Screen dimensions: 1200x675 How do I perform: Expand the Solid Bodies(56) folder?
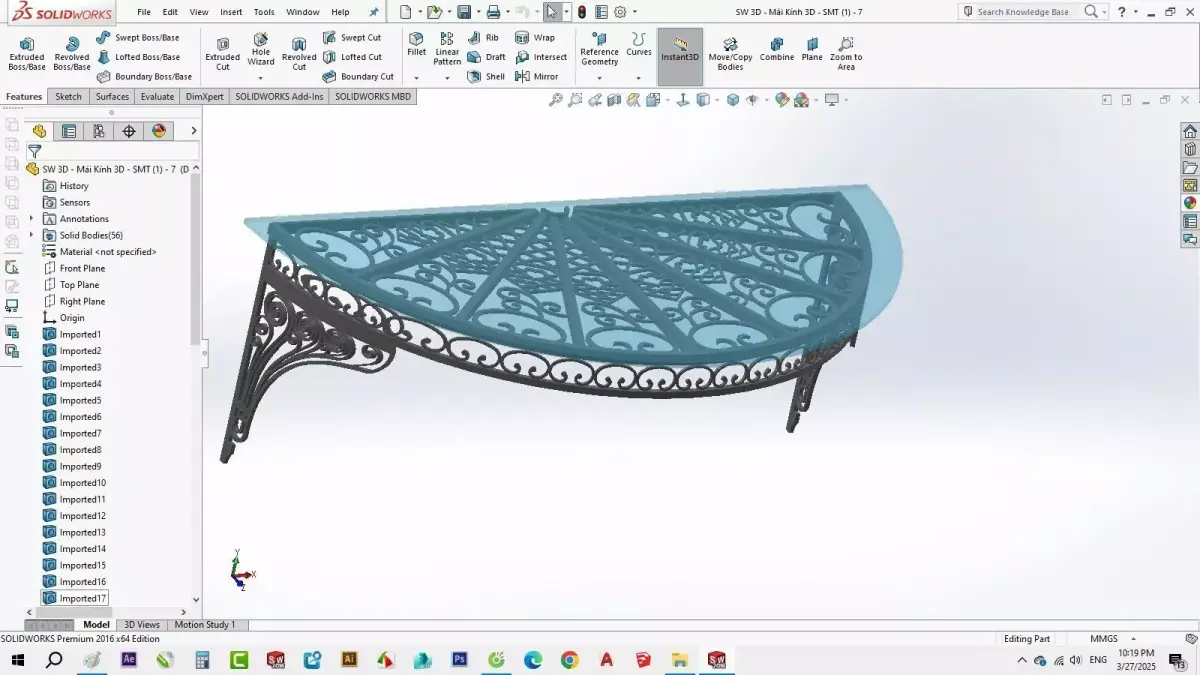31,235
